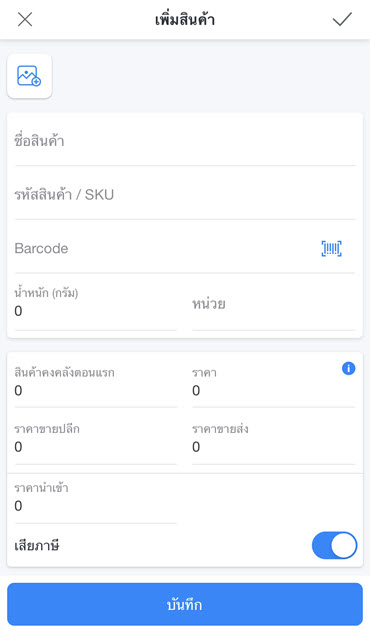The width and height of the screenshot is (370, 640).
Task: Focus the ชื่อสินค้า product name field
Action: click(185, 141)
